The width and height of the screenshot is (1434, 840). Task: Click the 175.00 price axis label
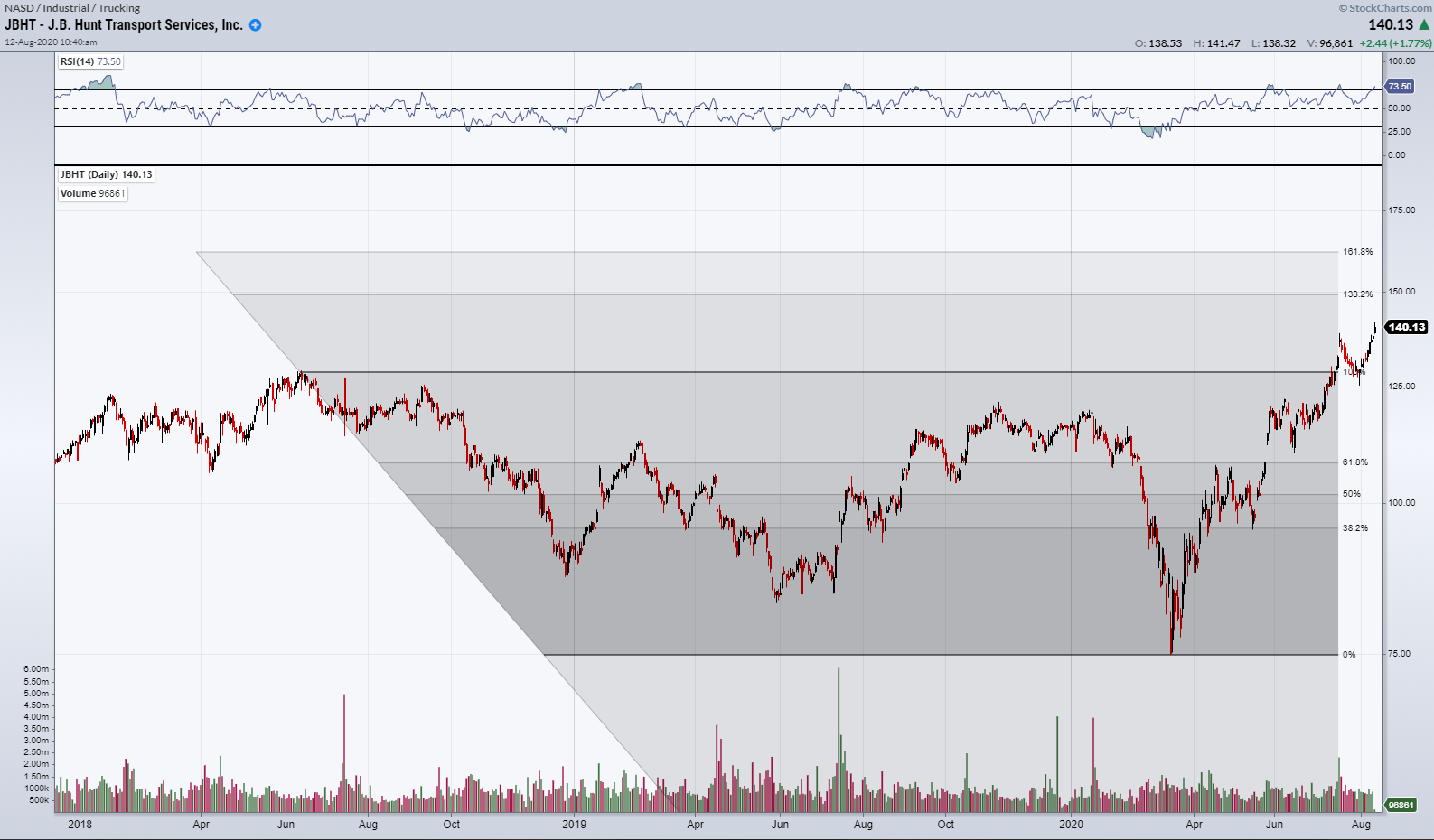tap(1401, 210)
